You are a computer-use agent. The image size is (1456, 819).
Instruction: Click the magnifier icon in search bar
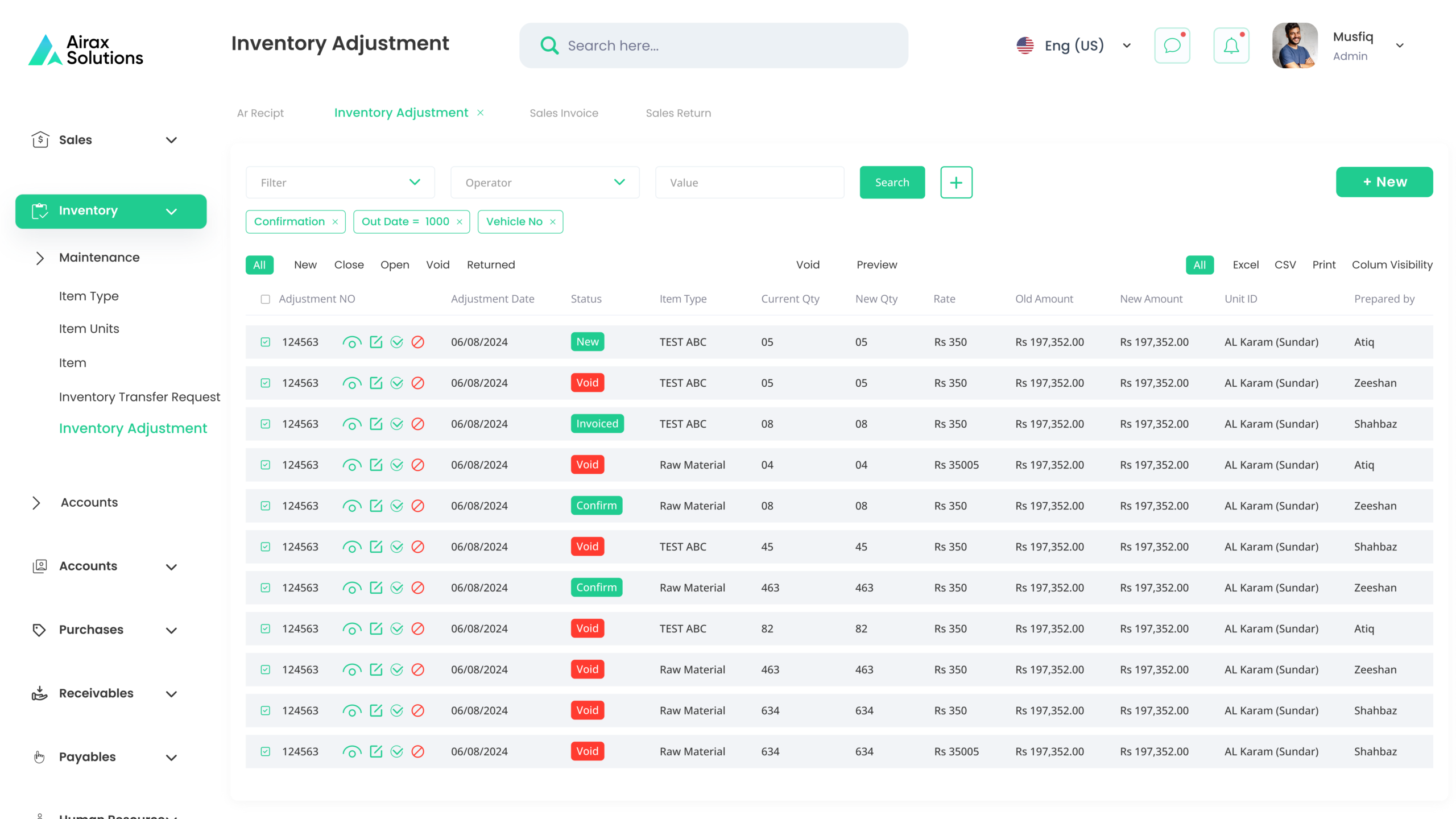[549, 45]
